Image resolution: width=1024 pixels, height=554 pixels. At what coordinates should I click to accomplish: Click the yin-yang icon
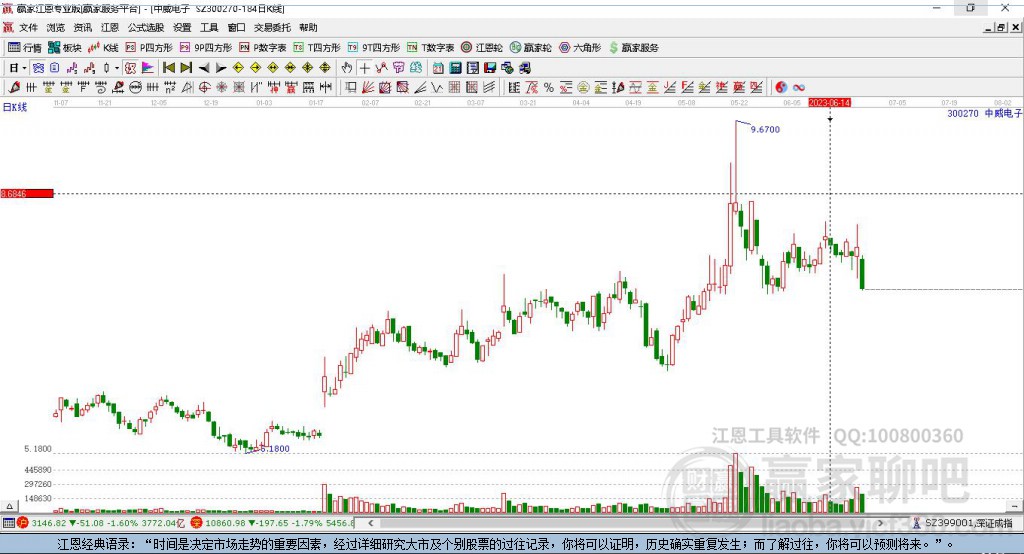pyautogui.click(x=780, y=88)
